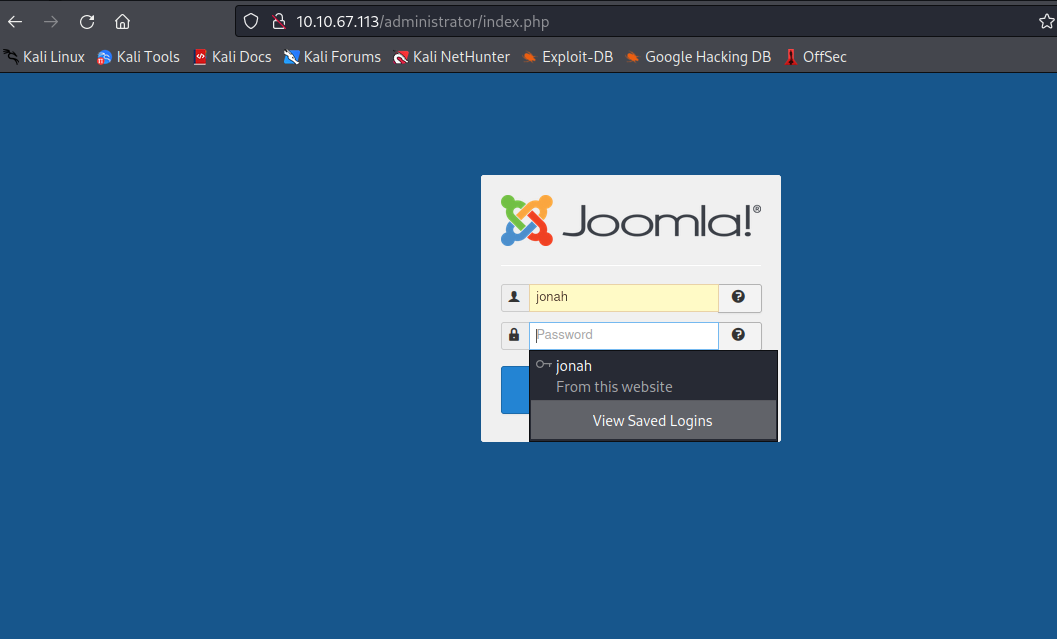Bookmark this page with the star

tap(1046, 22)
